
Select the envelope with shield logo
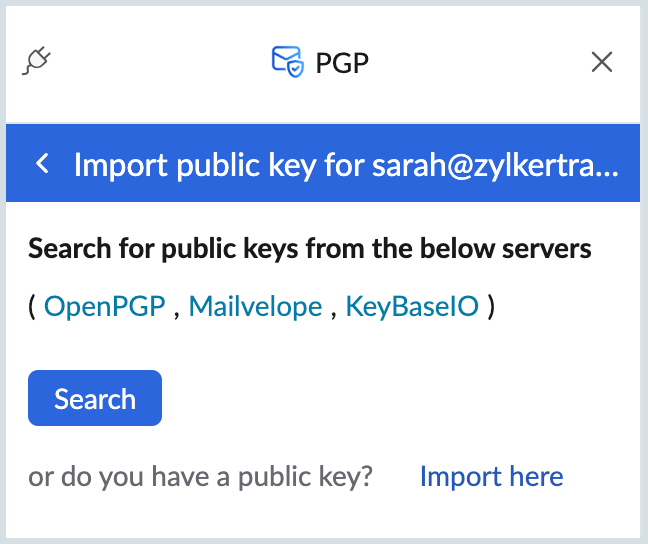point(288,62)
